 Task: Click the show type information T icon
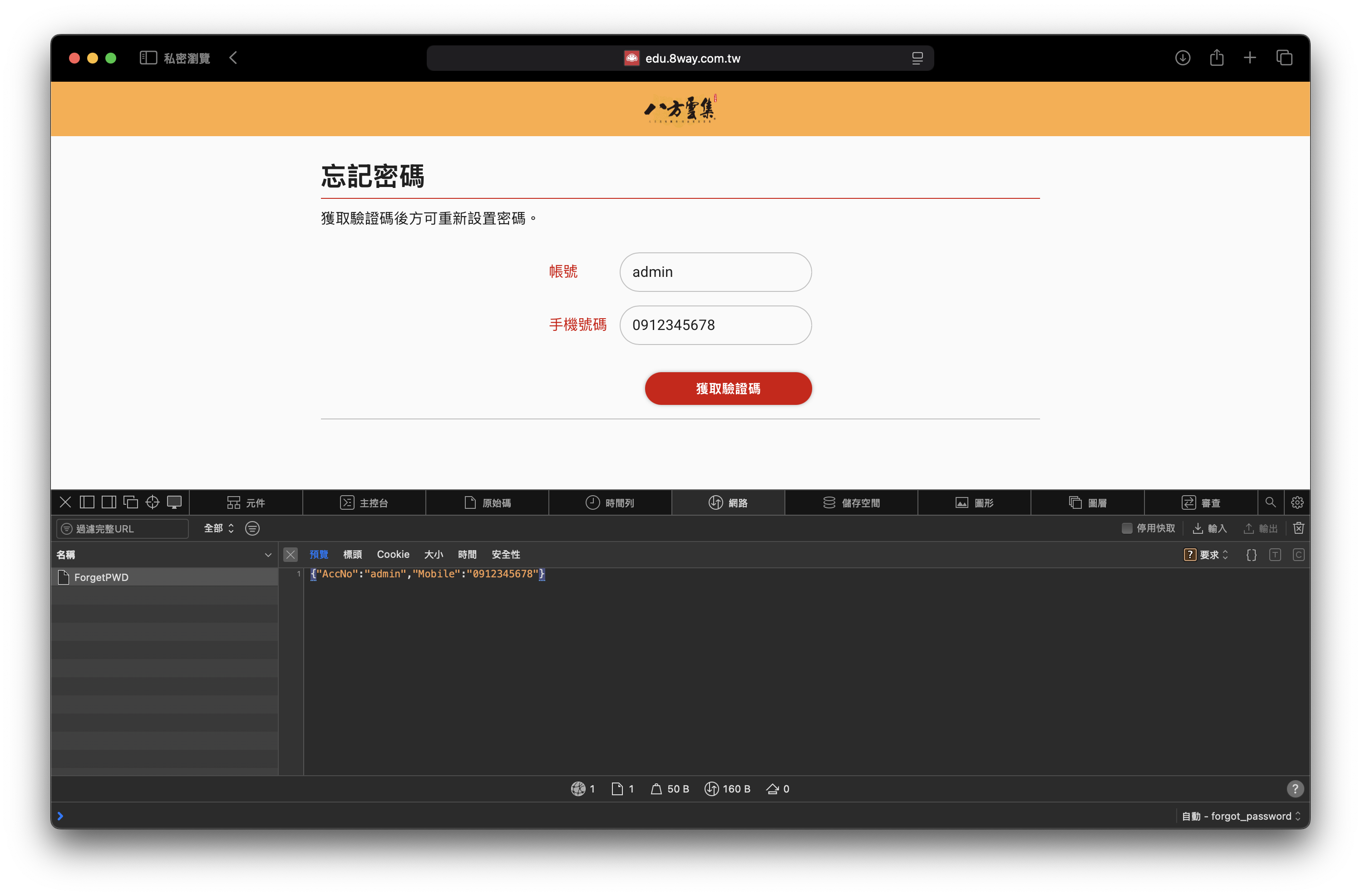point(1275,555)
